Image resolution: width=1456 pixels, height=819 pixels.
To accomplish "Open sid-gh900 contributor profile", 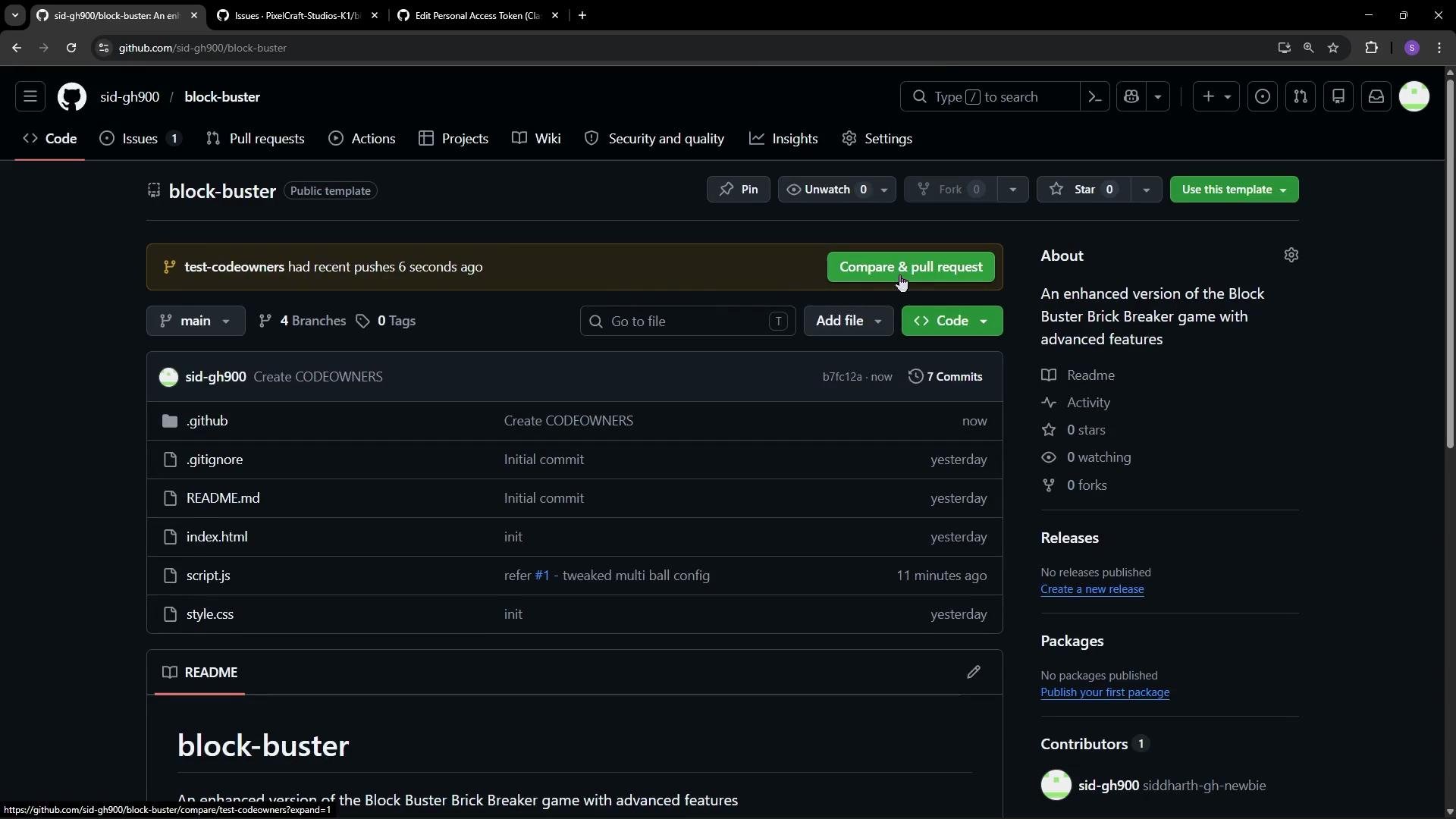I will [x=1109, y=786].
